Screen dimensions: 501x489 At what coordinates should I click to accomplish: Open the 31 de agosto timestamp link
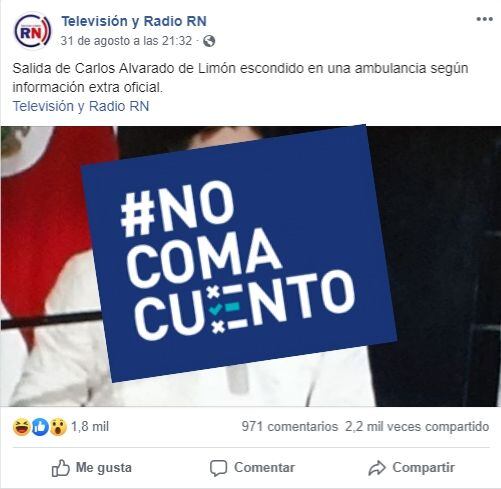coord(126,41)
